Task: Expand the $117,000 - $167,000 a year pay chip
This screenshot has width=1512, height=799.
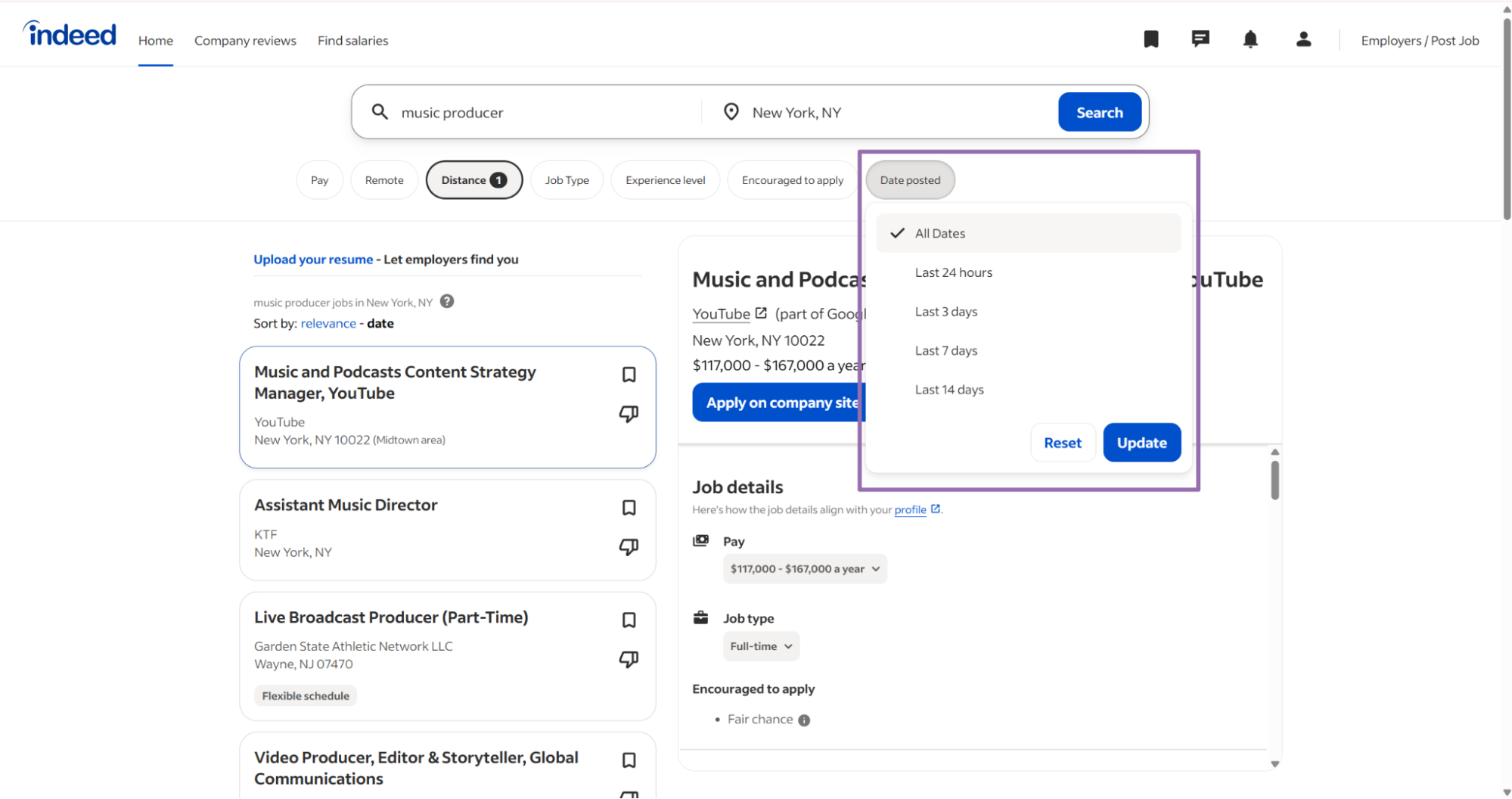Action: (x=805, y=569)
